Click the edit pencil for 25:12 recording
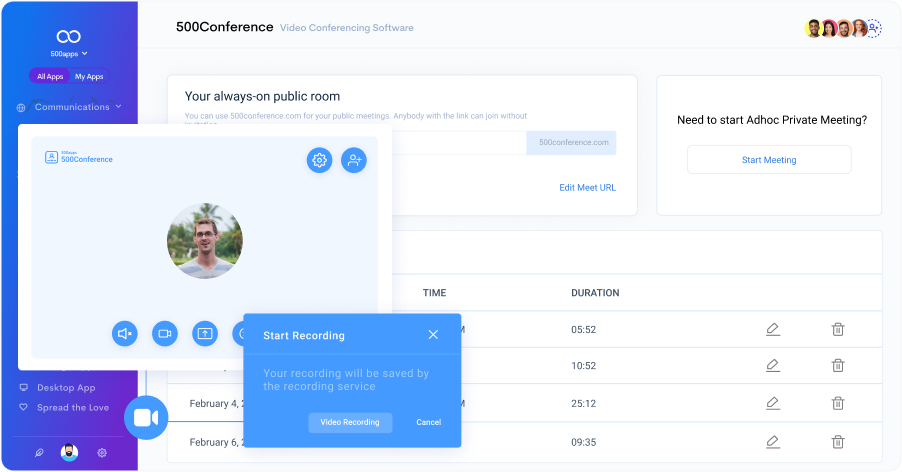 point(772,404)
